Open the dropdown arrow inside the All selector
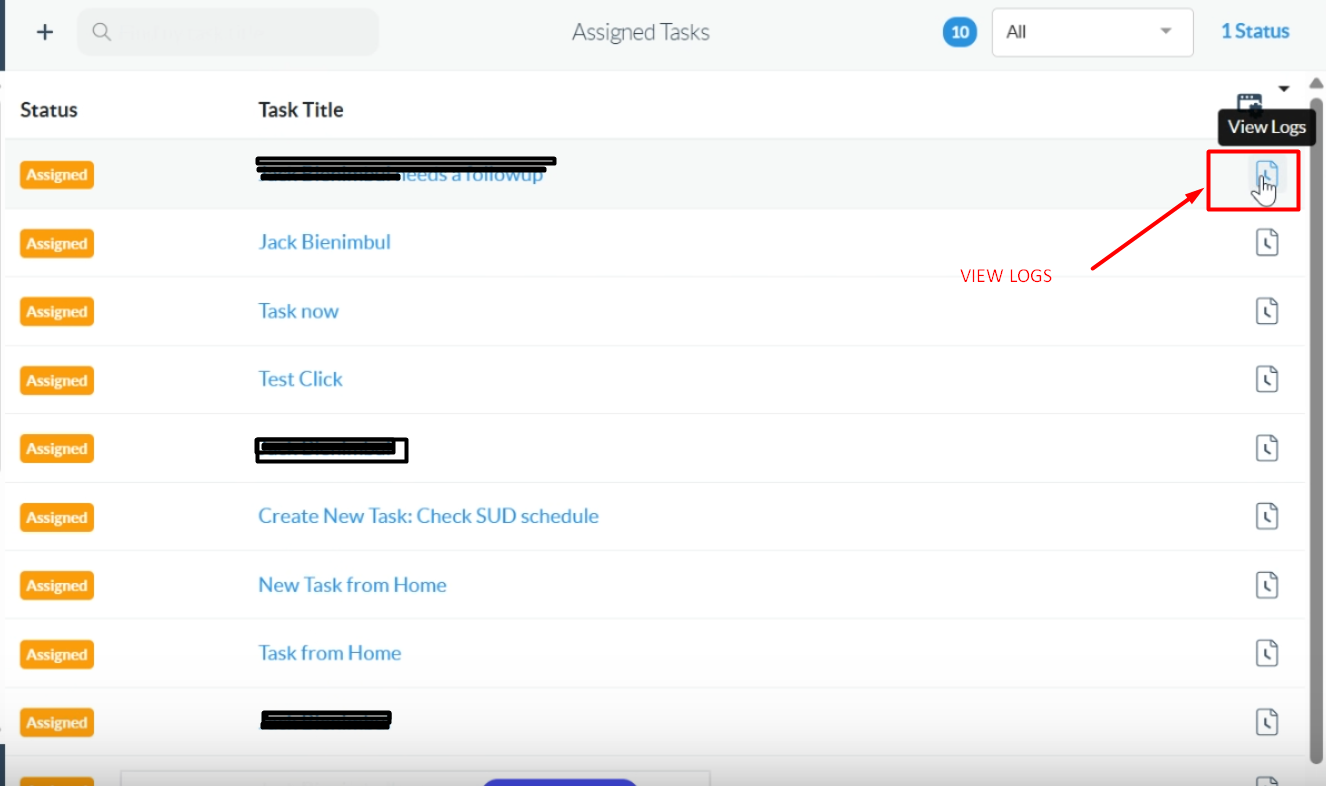The width and height of the screenshot is (1326, 786). coord(1165,32)
